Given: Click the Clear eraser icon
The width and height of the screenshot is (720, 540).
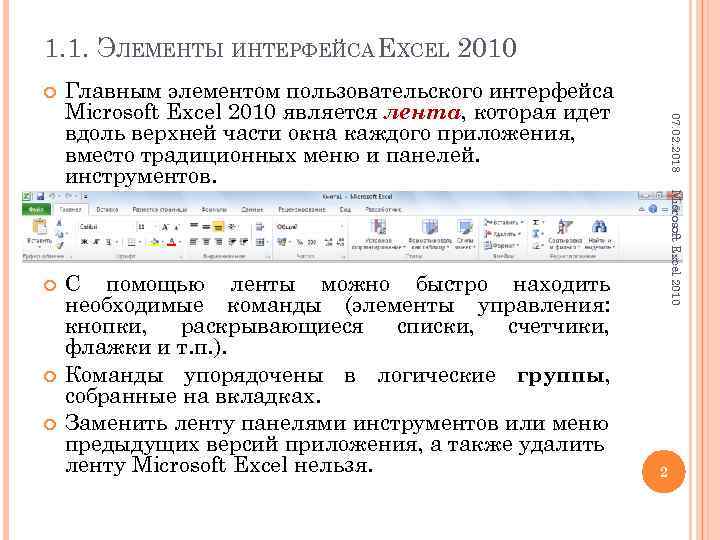Looking at the screenshot, I should (x=537, y=246).
